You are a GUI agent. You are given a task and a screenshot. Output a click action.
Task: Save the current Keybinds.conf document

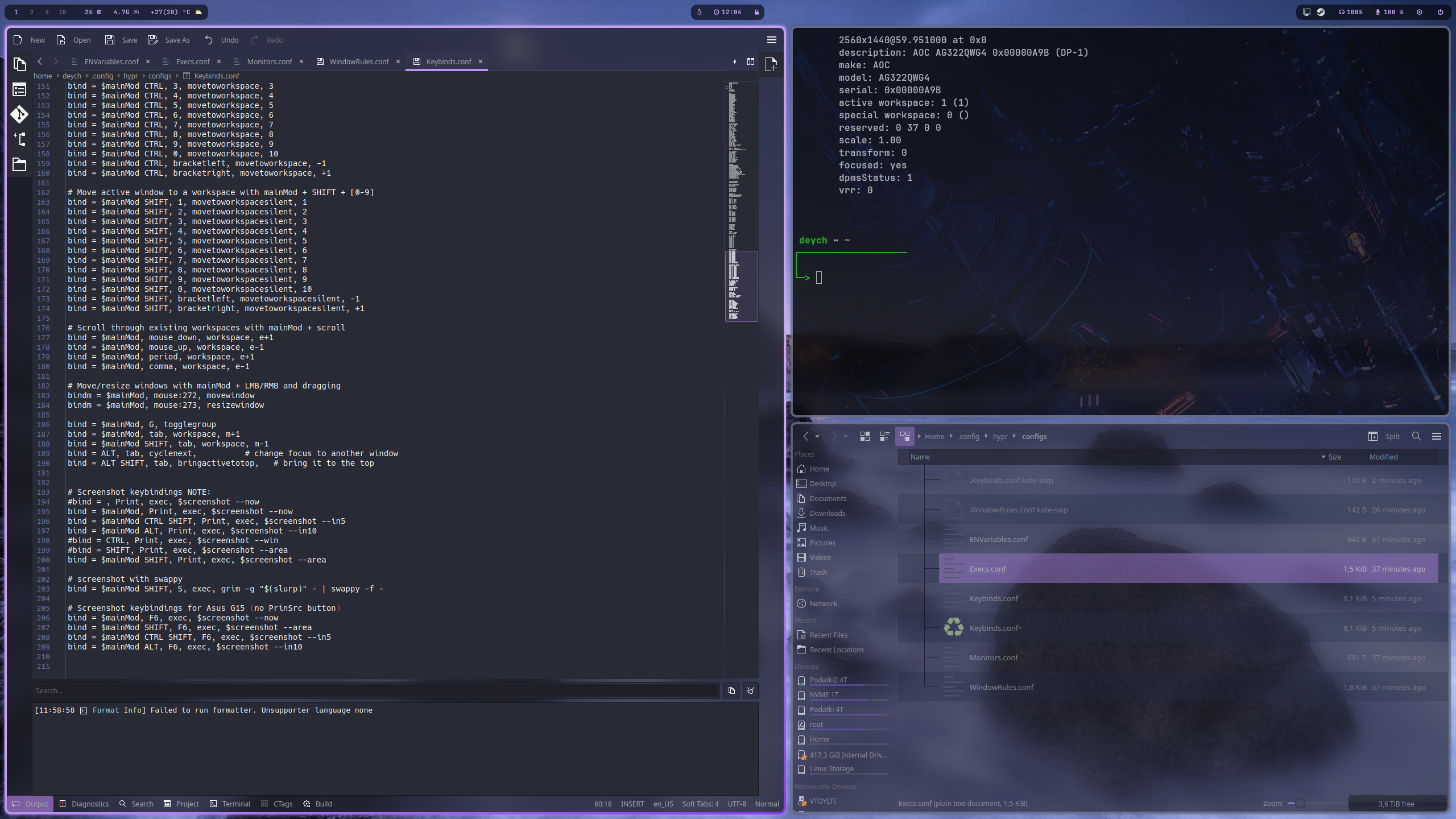[121, 40]
